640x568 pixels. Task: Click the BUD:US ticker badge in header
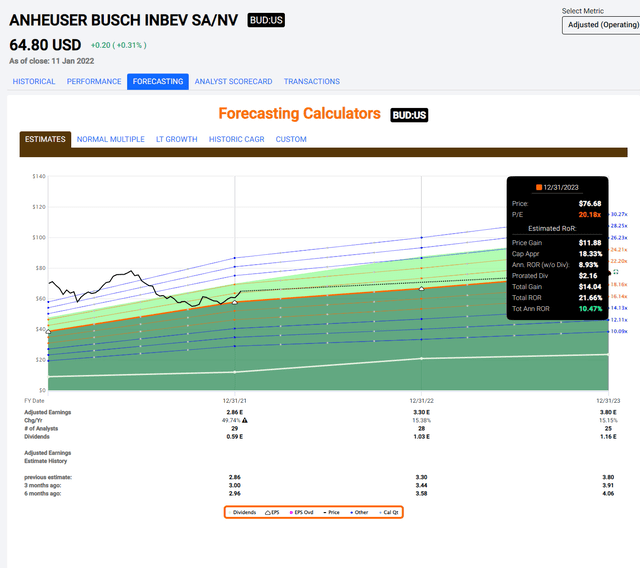click(x=266, y=20)
